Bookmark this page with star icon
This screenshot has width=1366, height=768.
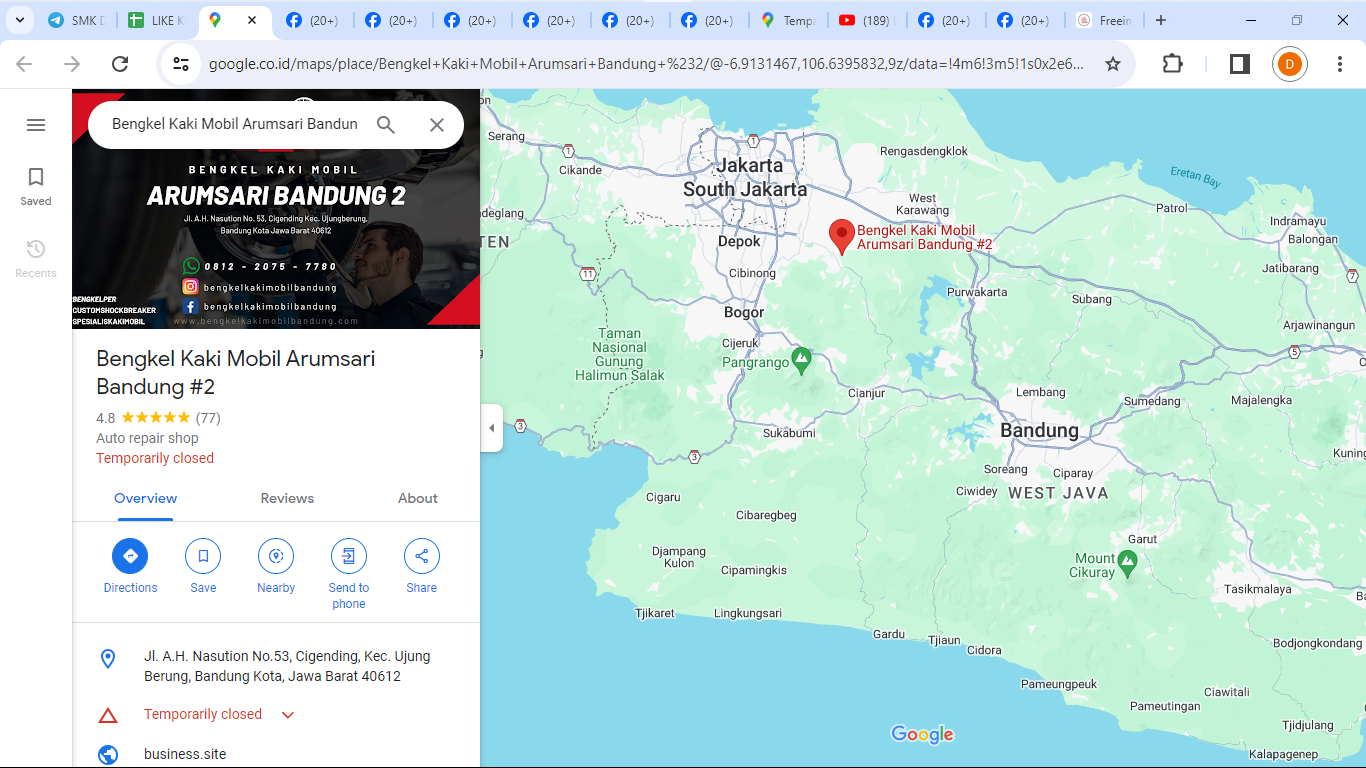(1113, 64)
